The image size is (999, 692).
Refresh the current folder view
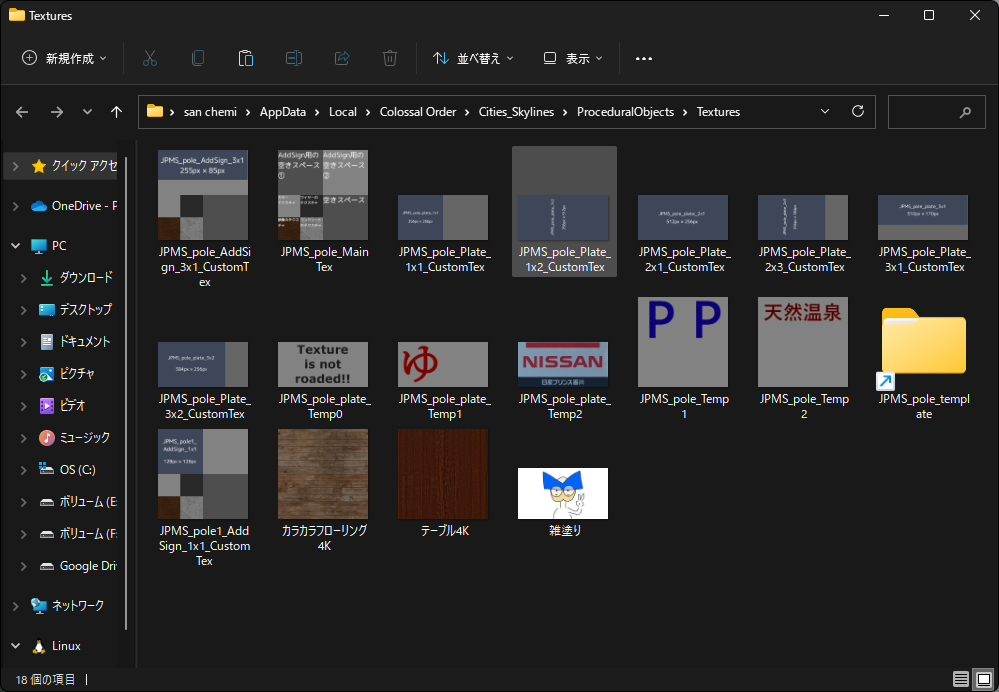(857, 112)
